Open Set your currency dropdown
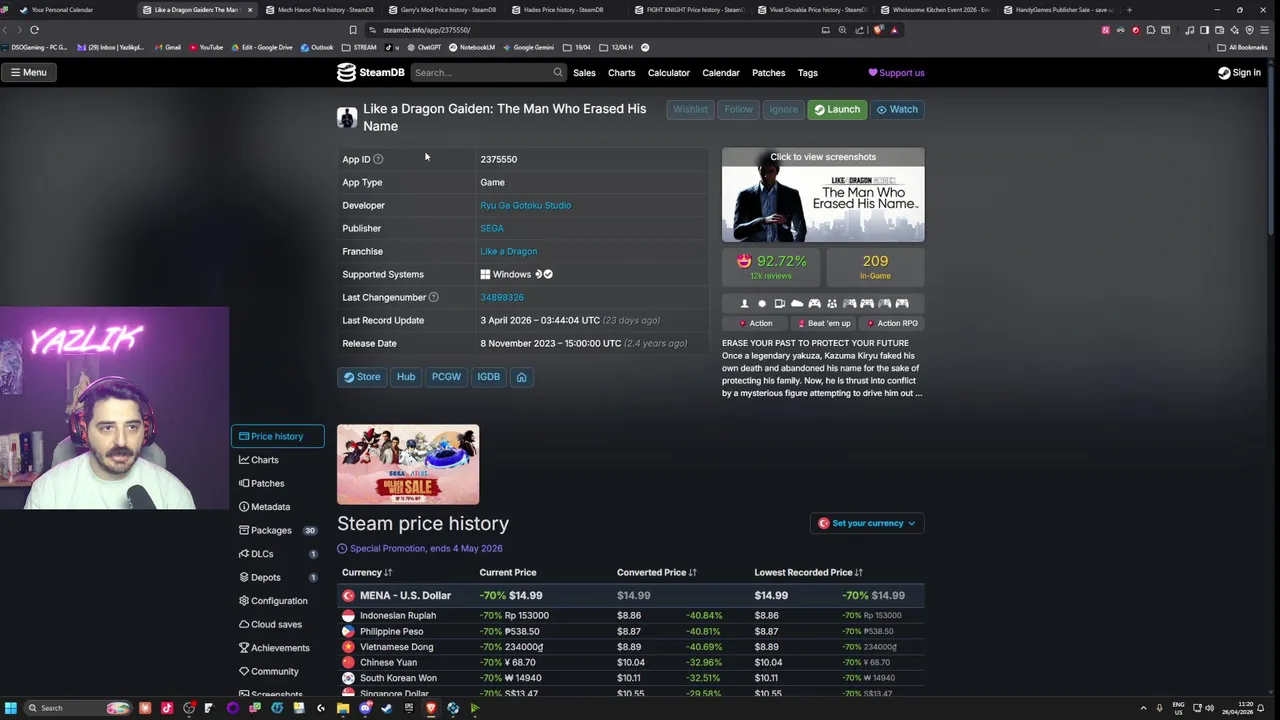 867,523
